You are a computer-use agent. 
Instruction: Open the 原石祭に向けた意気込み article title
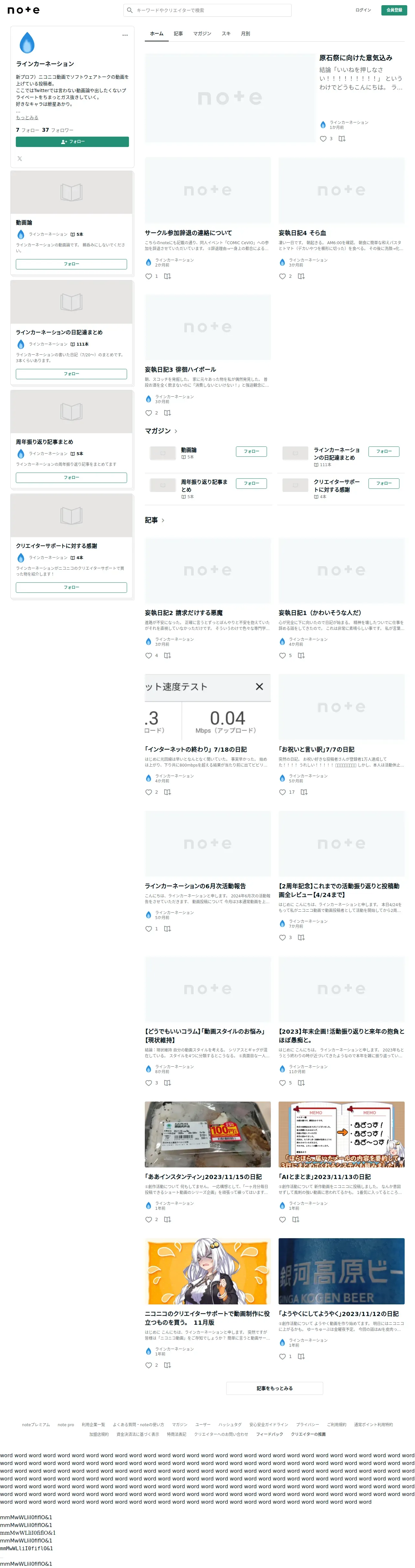[356, 58]
